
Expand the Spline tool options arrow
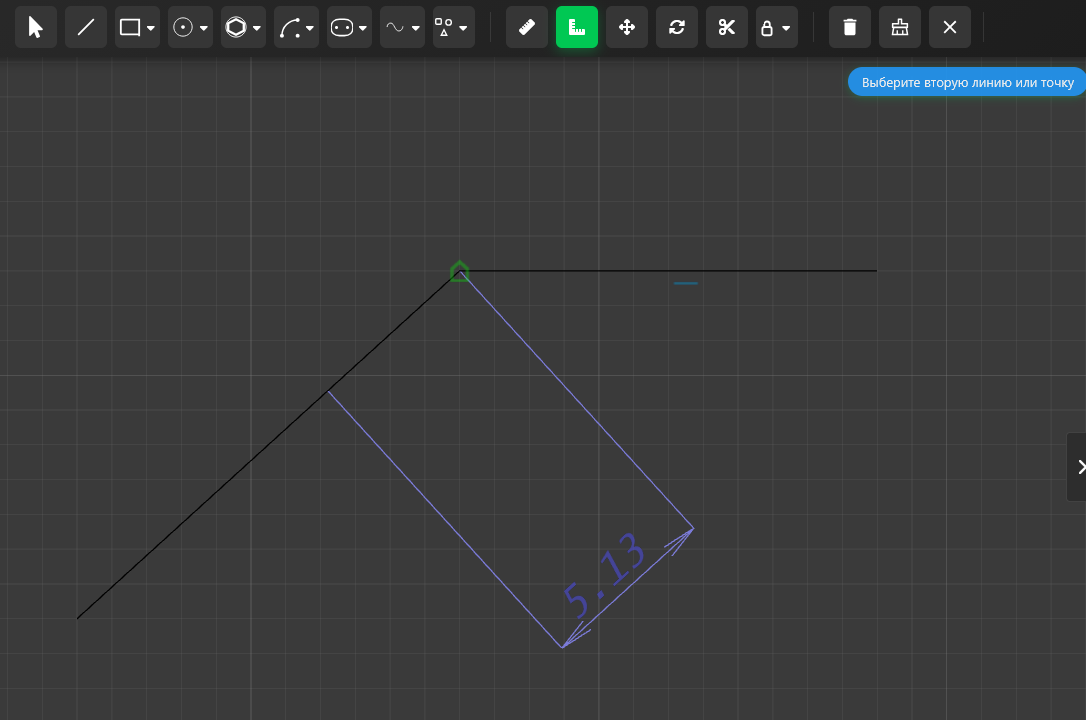[416, 28]
